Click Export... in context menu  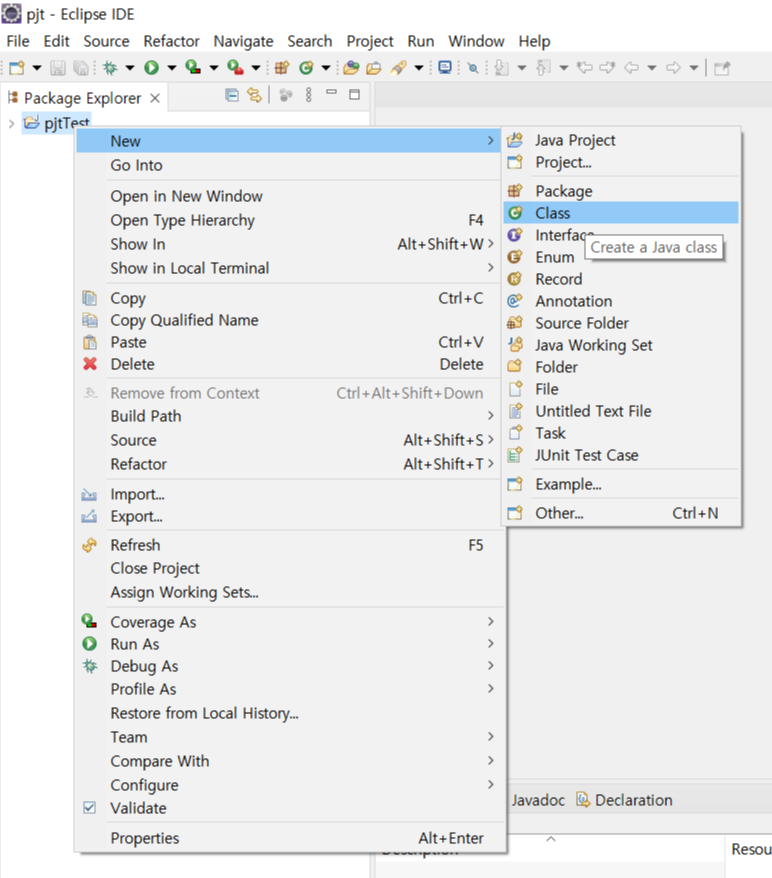click(288, 516)
